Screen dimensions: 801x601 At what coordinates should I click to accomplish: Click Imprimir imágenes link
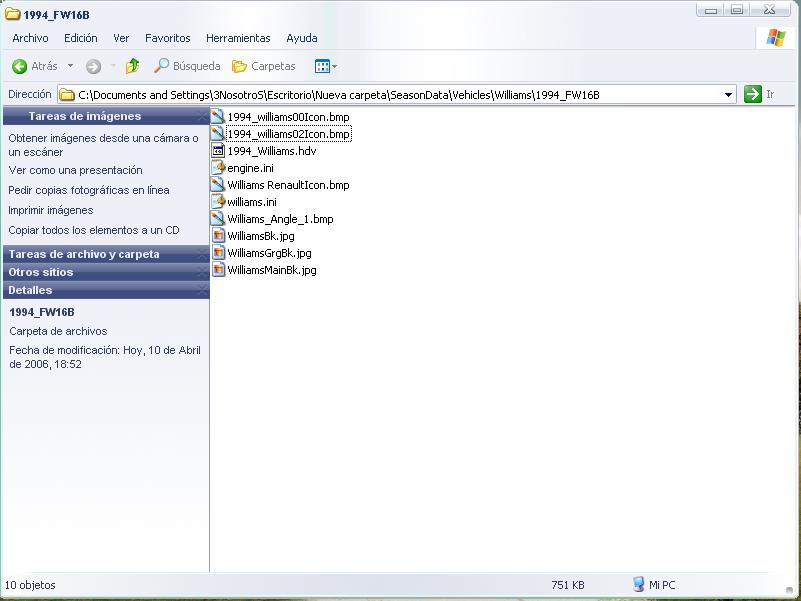point(51,210)
